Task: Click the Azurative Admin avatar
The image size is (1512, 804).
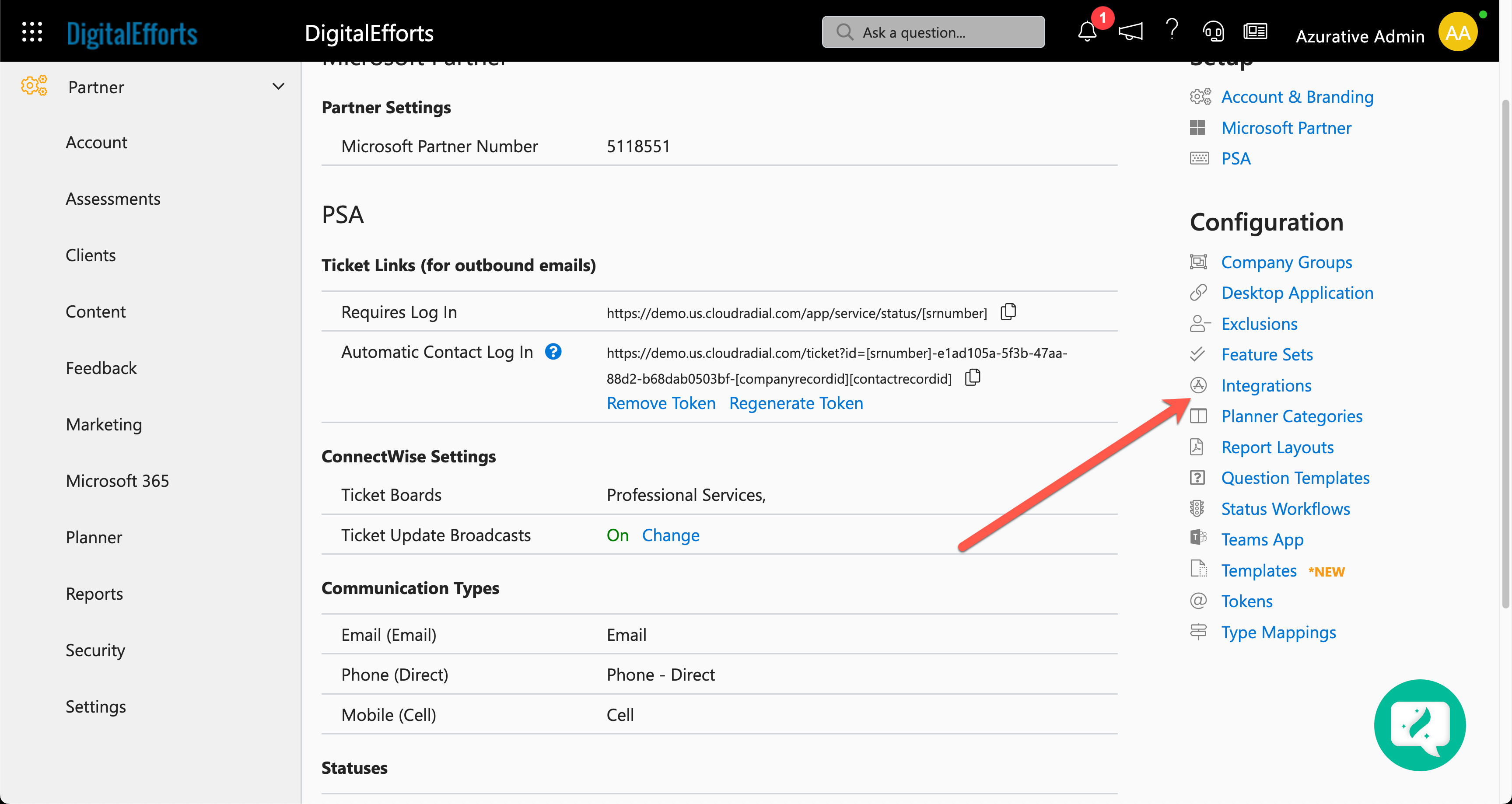Action: click(1458, 31)
